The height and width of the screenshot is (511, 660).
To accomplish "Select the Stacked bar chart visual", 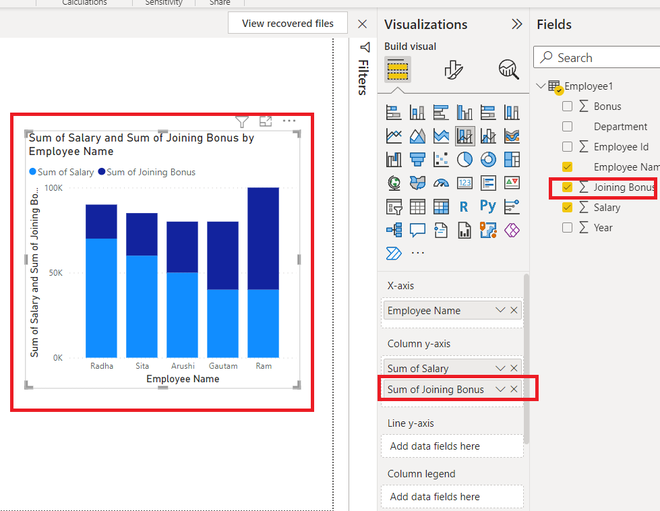I will 394,113.
